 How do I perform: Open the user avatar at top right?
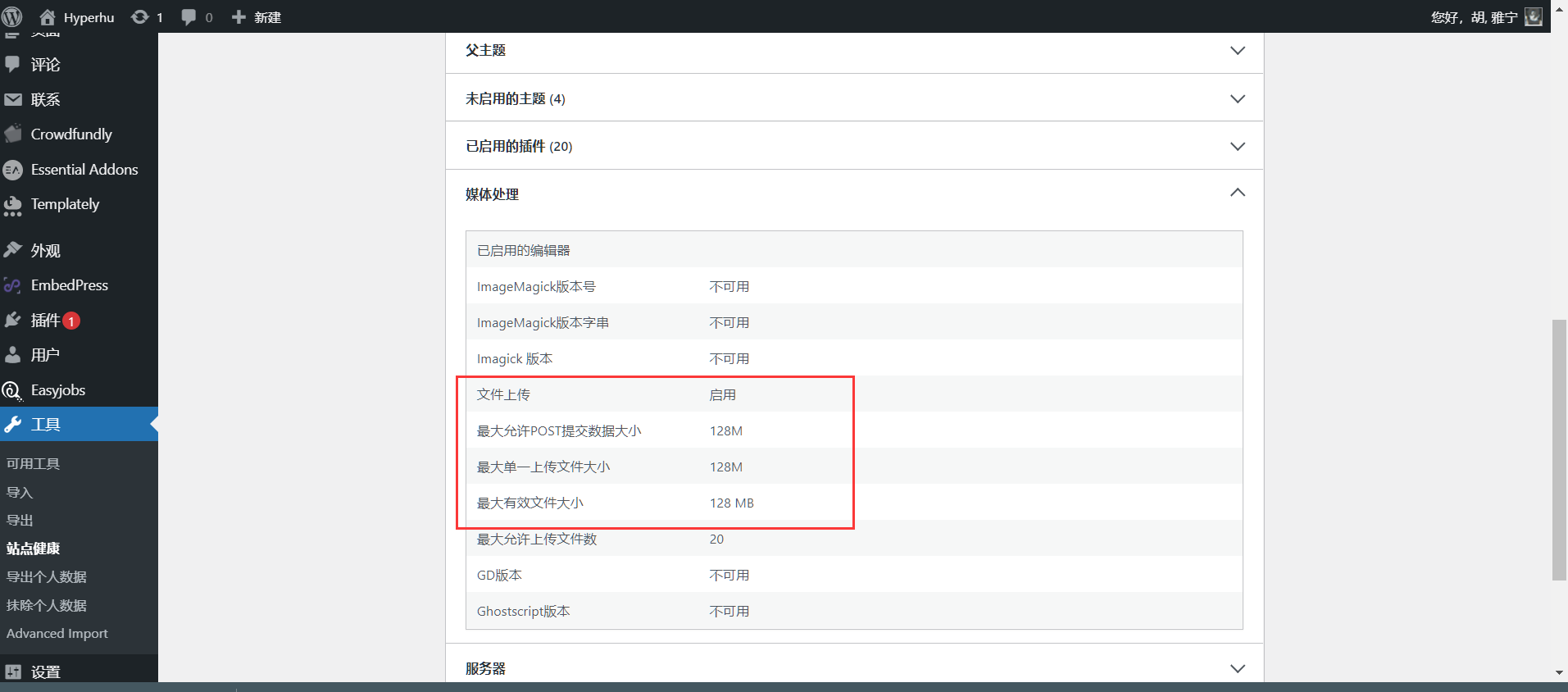pos(1534,16)
